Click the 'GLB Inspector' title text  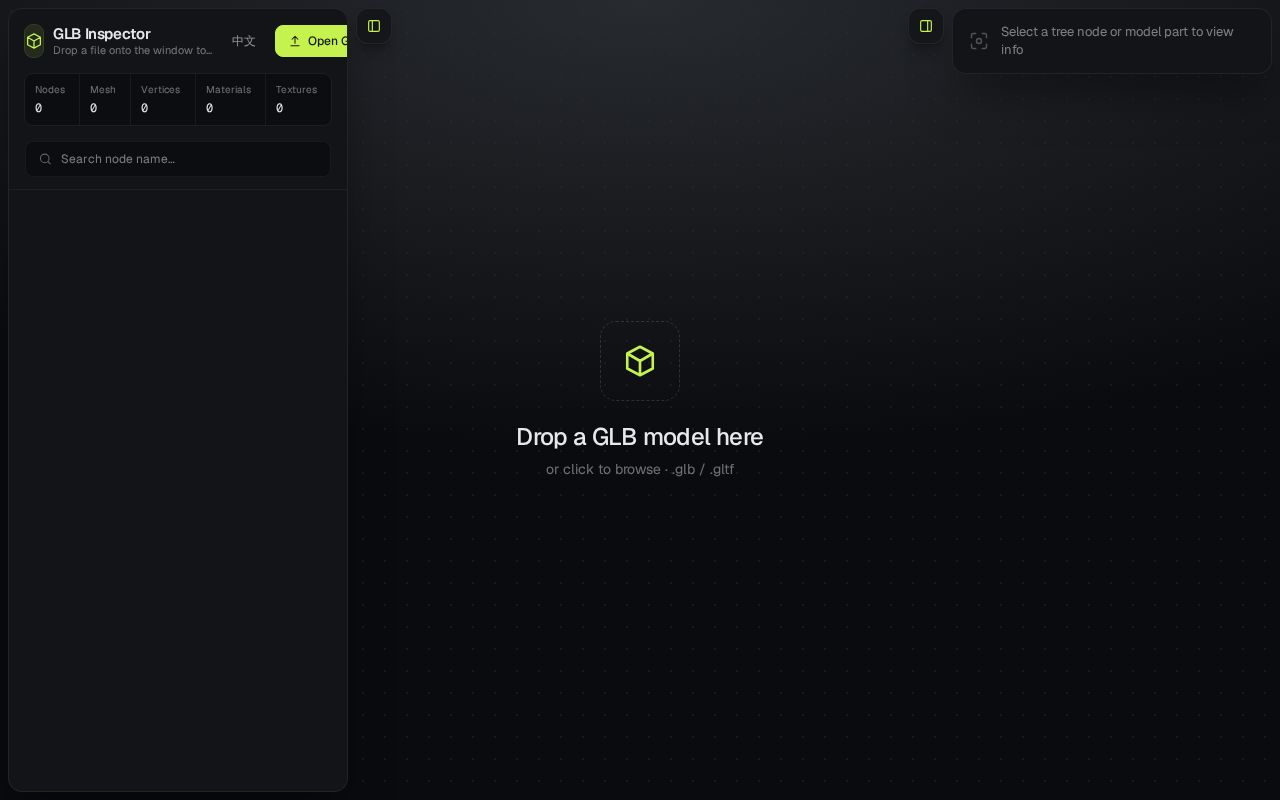click(102, 34)
